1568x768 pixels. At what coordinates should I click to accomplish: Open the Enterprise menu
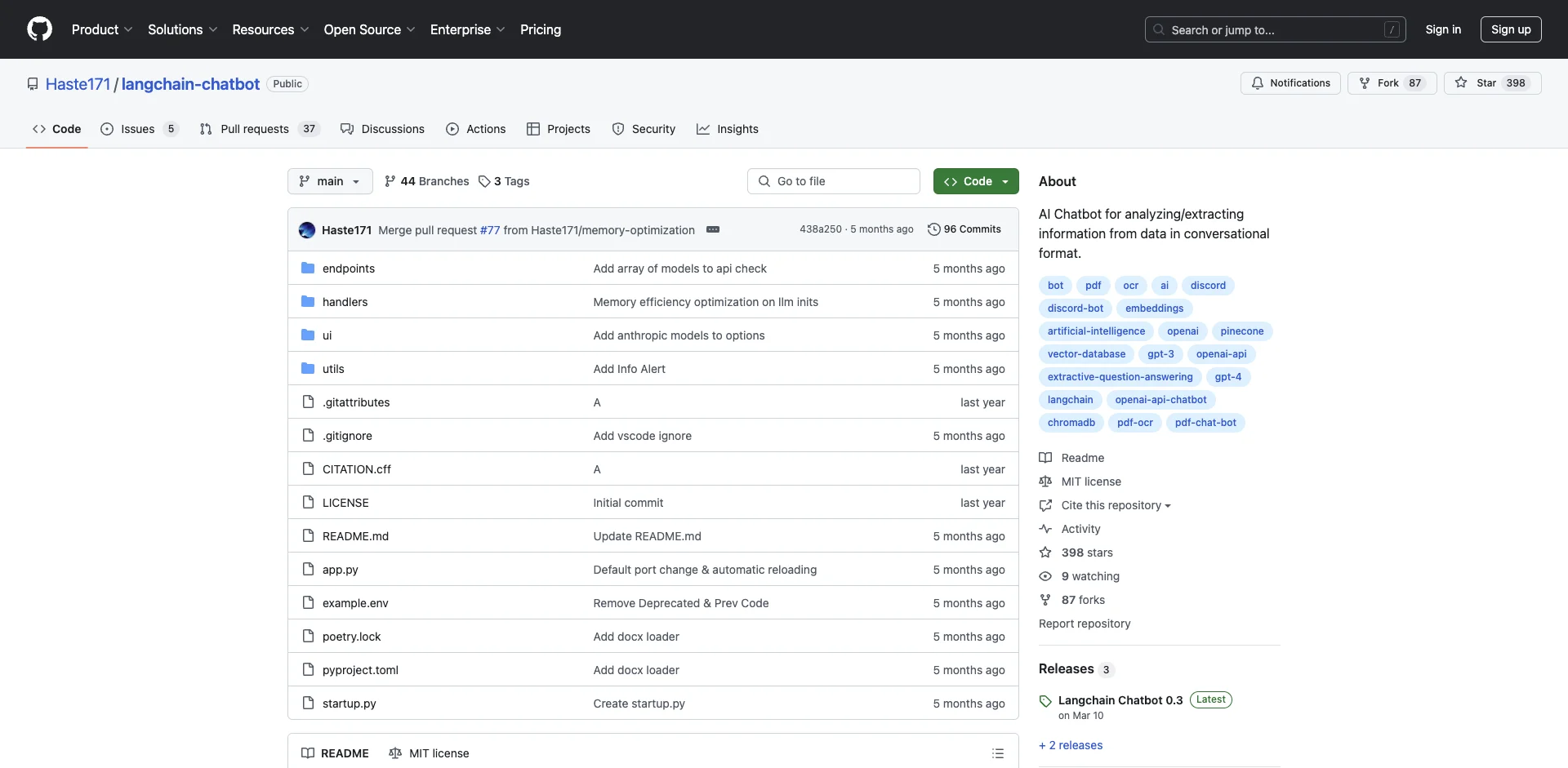pos(467,29)
